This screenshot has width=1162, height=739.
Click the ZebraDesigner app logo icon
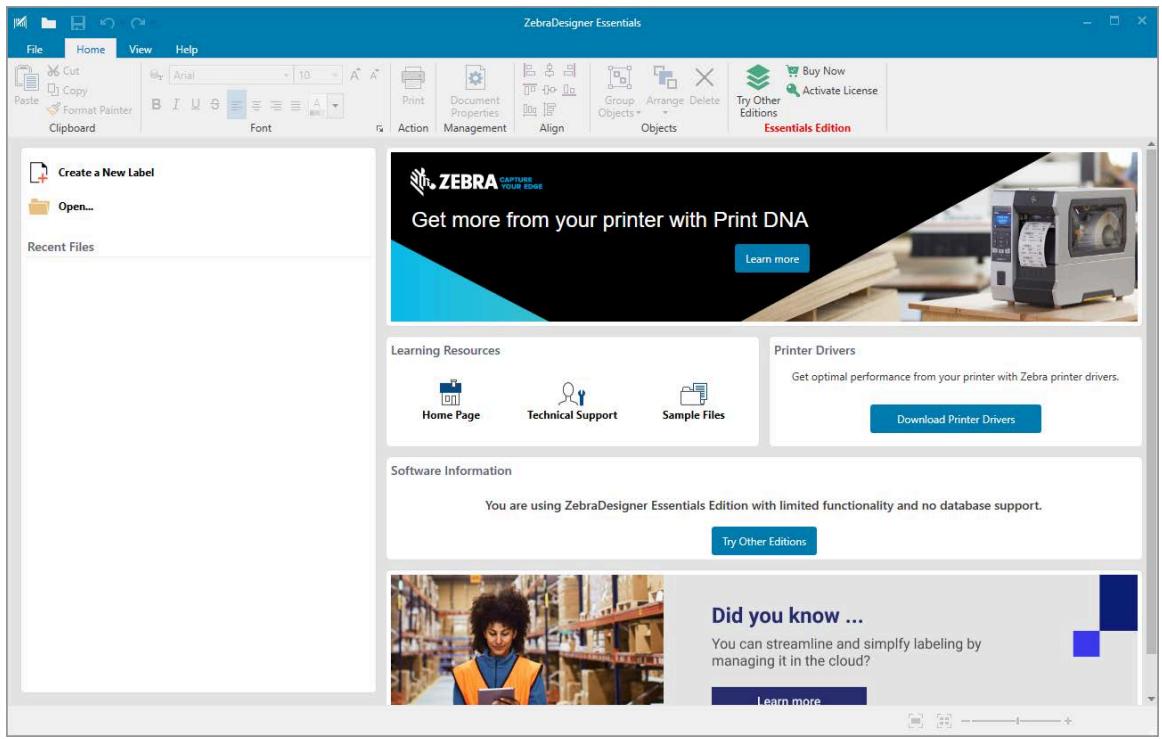21,23
